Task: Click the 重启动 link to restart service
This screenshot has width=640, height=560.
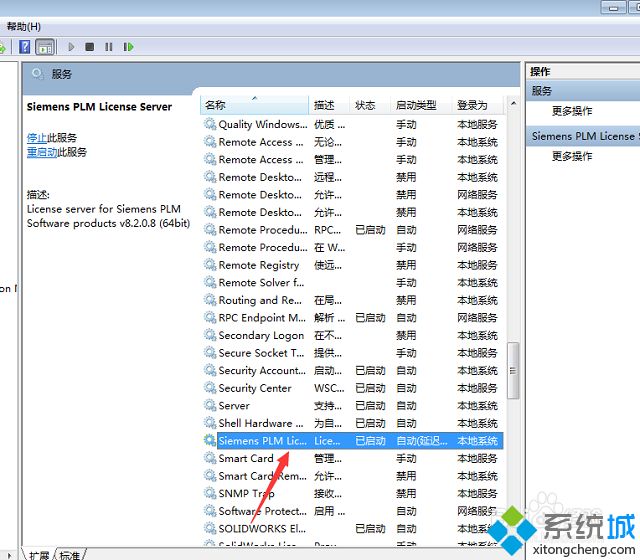Action: (x=42, y=152)
